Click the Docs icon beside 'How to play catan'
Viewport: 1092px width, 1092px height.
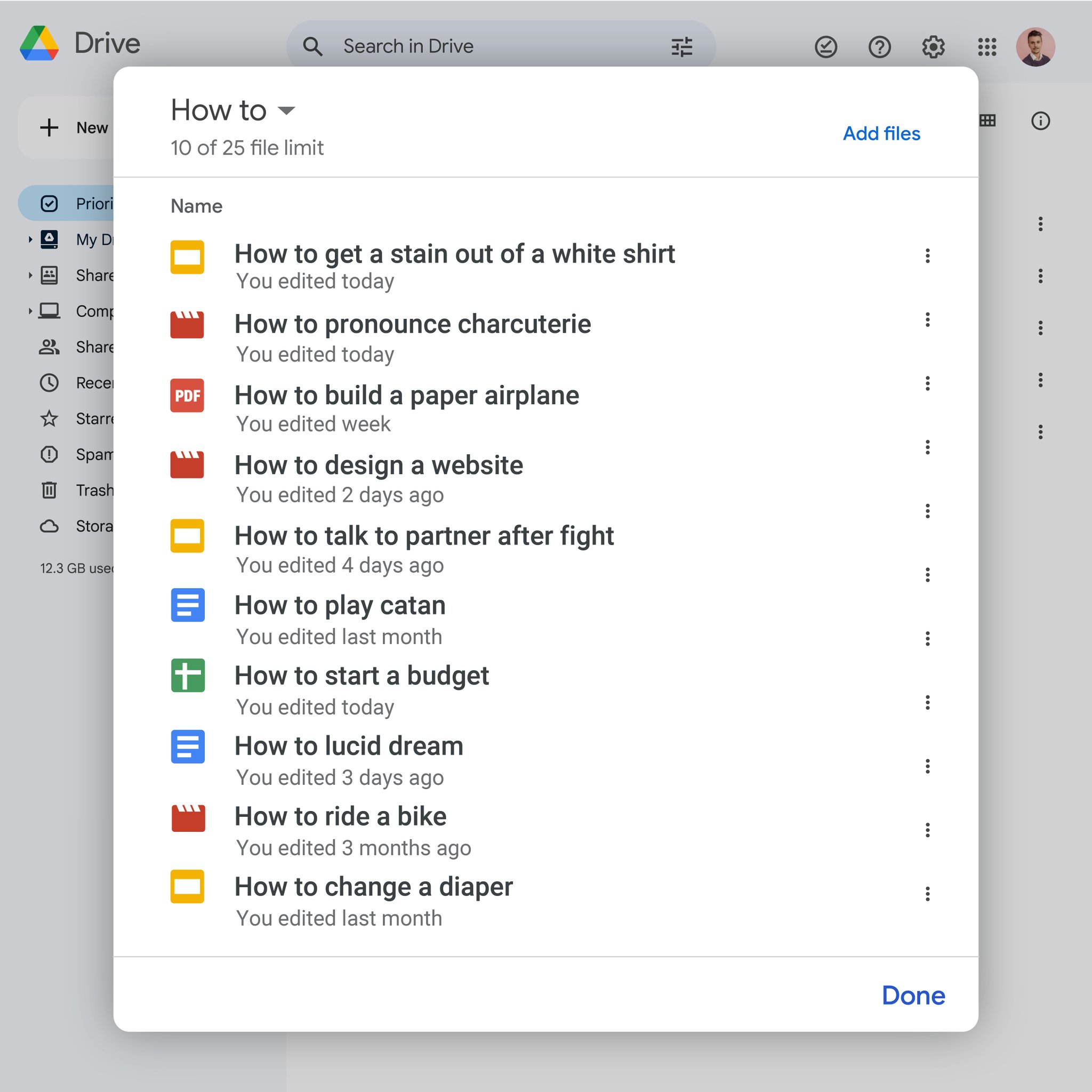coord(187,605)
